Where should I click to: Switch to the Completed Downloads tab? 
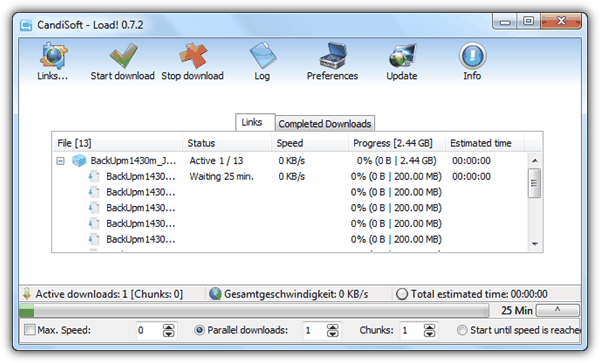click(x=324, y=124)
